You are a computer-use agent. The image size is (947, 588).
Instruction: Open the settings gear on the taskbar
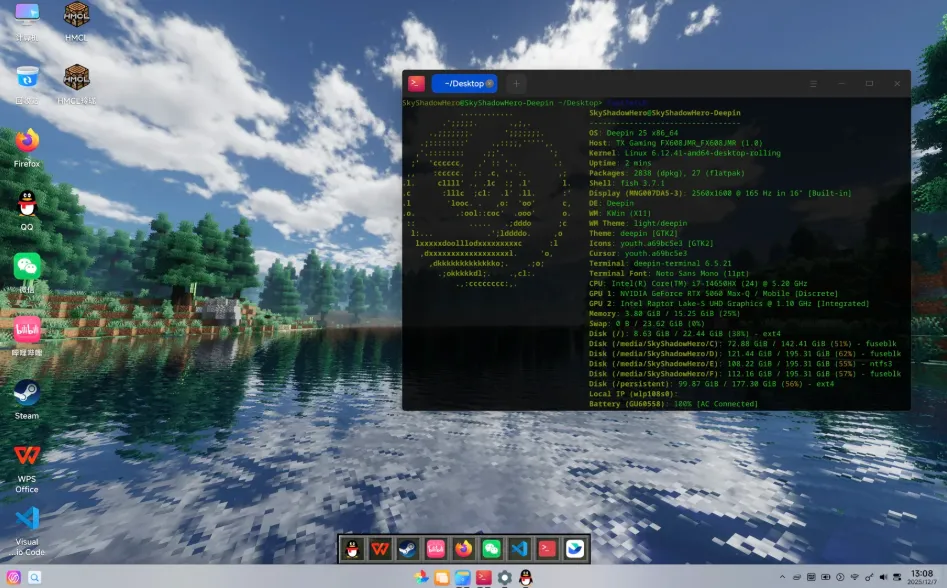pyautogui.click(x=505, y=578)
